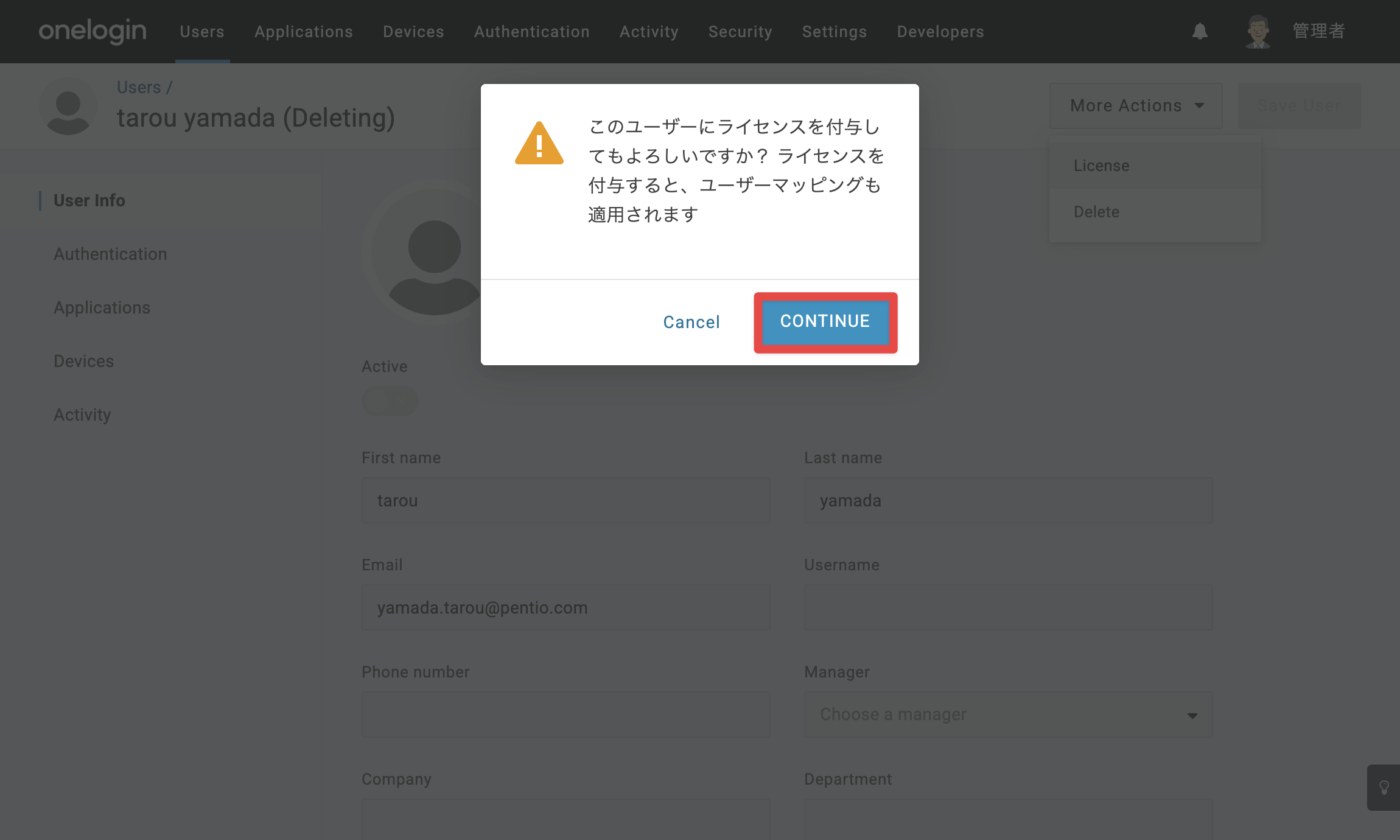Open the Activity top navigation menu
The width and height of the screenshot is (1400, 840).
649,32
